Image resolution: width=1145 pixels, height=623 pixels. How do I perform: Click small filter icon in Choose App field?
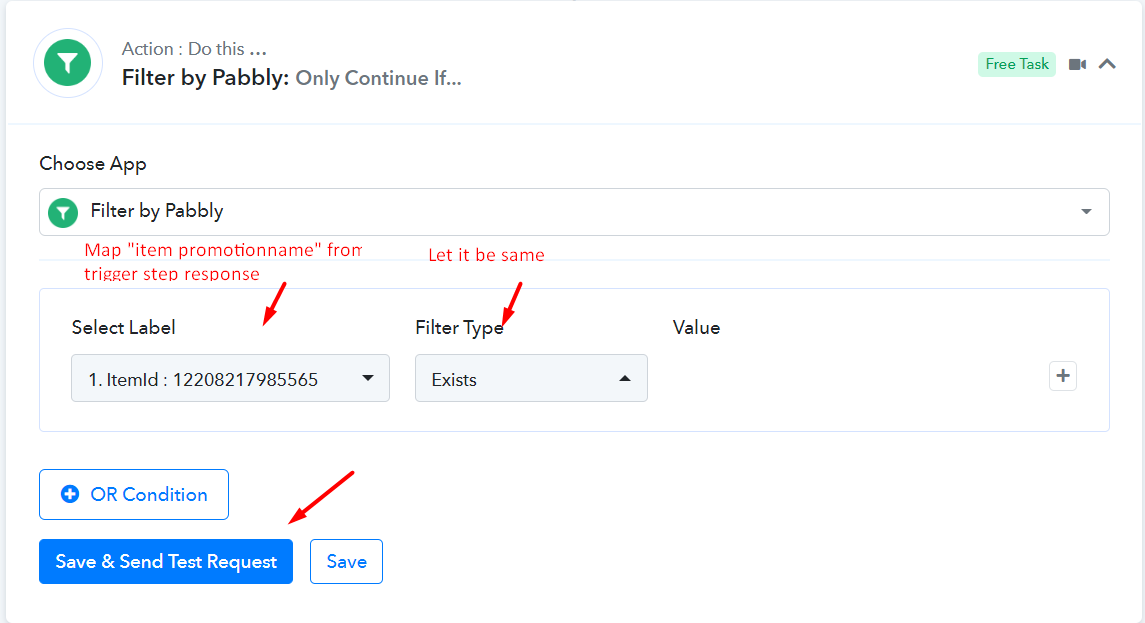pyautogui.click(x=63, y=213)
